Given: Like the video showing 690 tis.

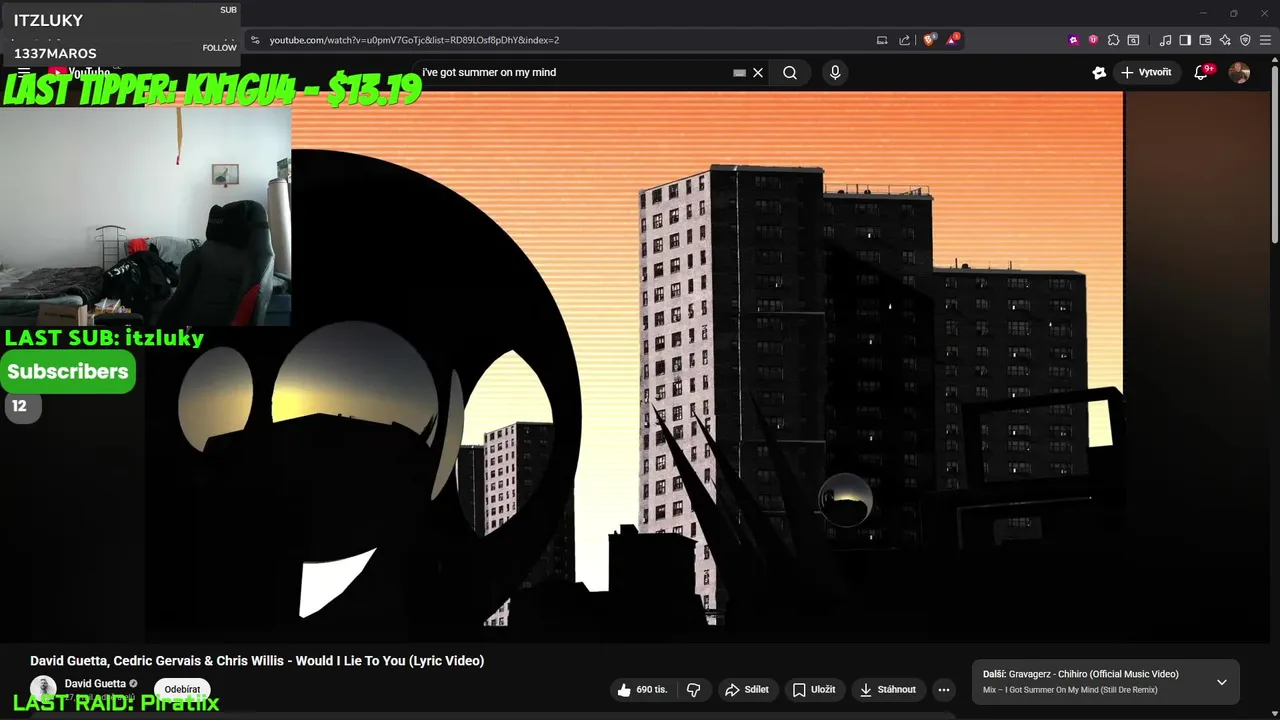Looking at the screenshot, I should 642,689.
